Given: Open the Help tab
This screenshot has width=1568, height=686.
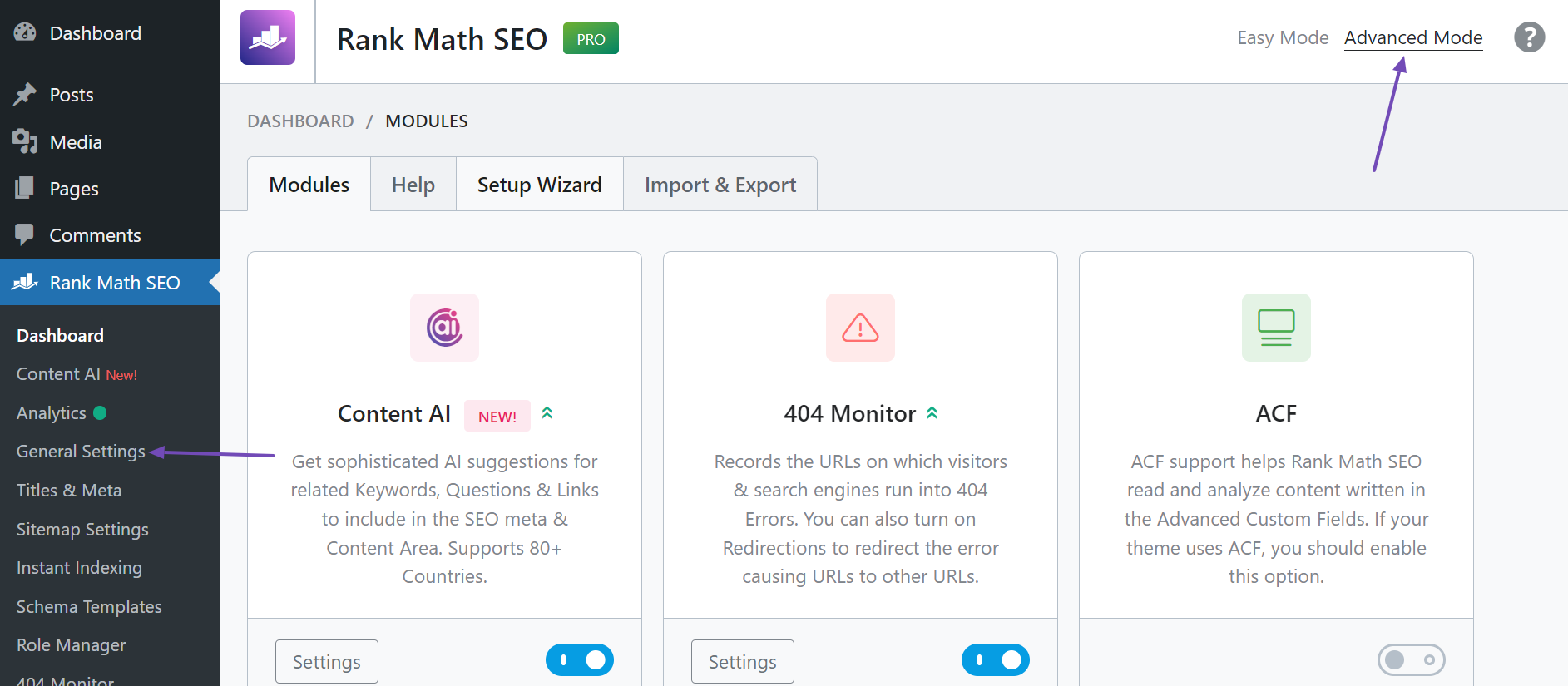Looking at the screenshot, I should pyautogui.click(x=413, y=185).
